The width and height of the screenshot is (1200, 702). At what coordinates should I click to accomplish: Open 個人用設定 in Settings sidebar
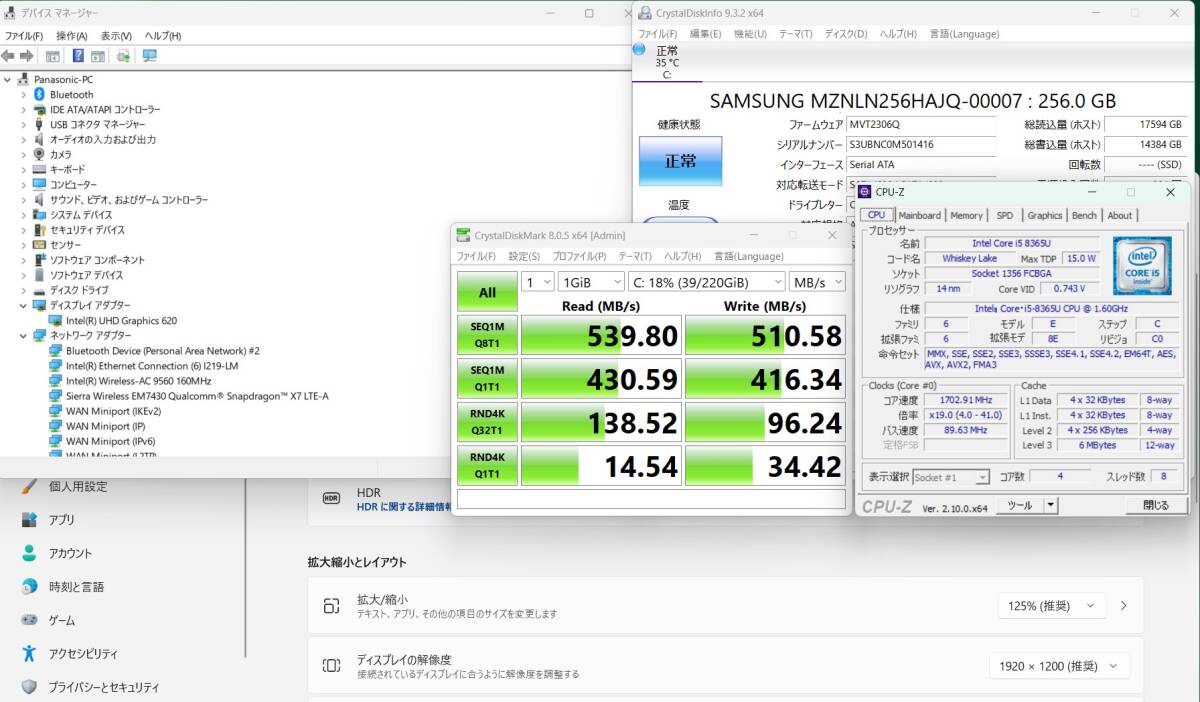(x=77, y=487)
